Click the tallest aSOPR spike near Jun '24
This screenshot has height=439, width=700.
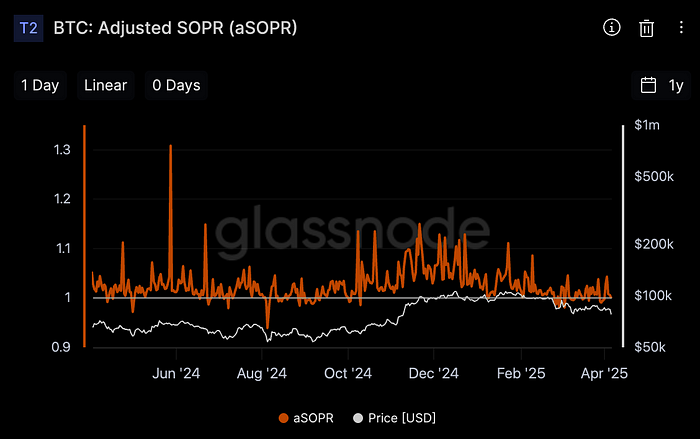coord(171,146)
